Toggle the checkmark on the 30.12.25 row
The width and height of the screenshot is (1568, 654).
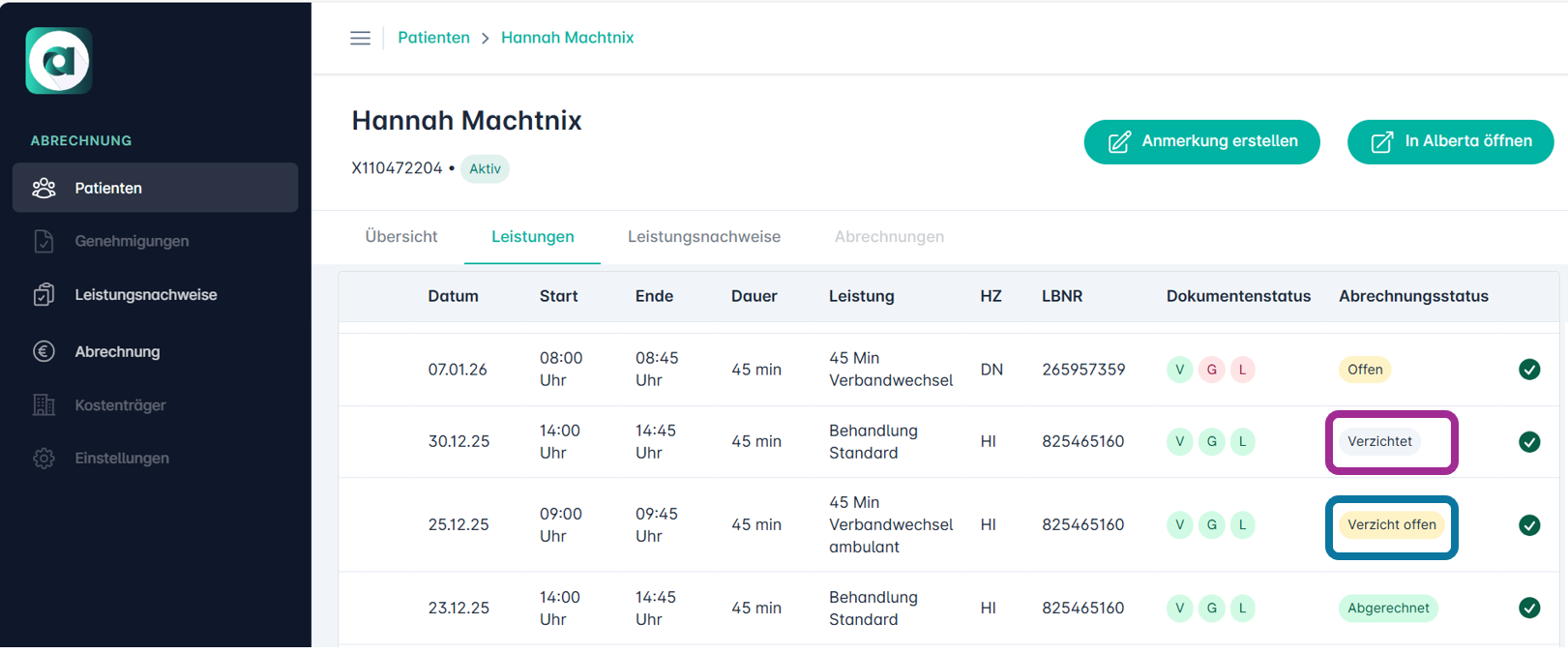coord(1528,442)
